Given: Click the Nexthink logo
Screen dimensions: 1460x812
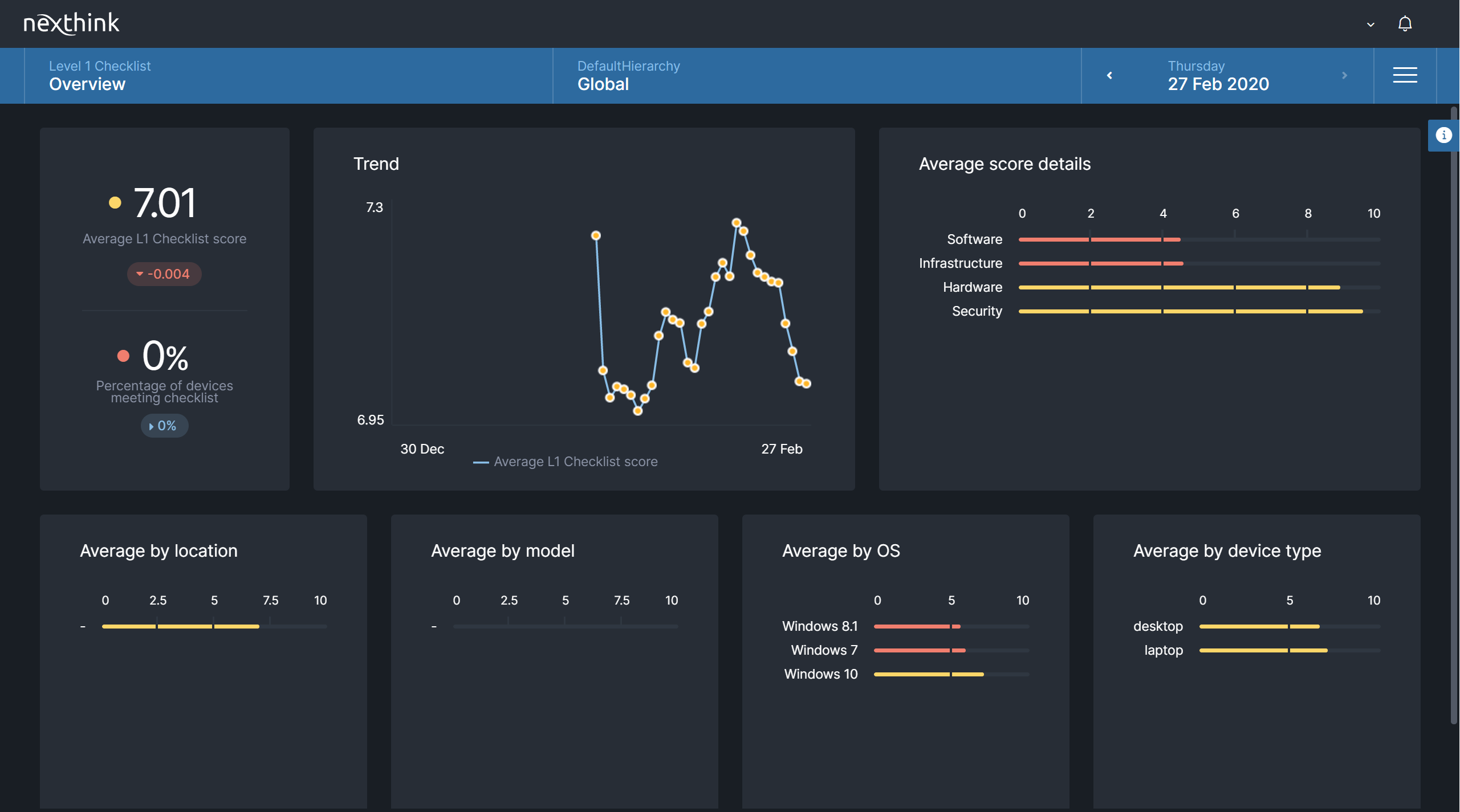Looking at the screenshot, I should pos(71,23).
